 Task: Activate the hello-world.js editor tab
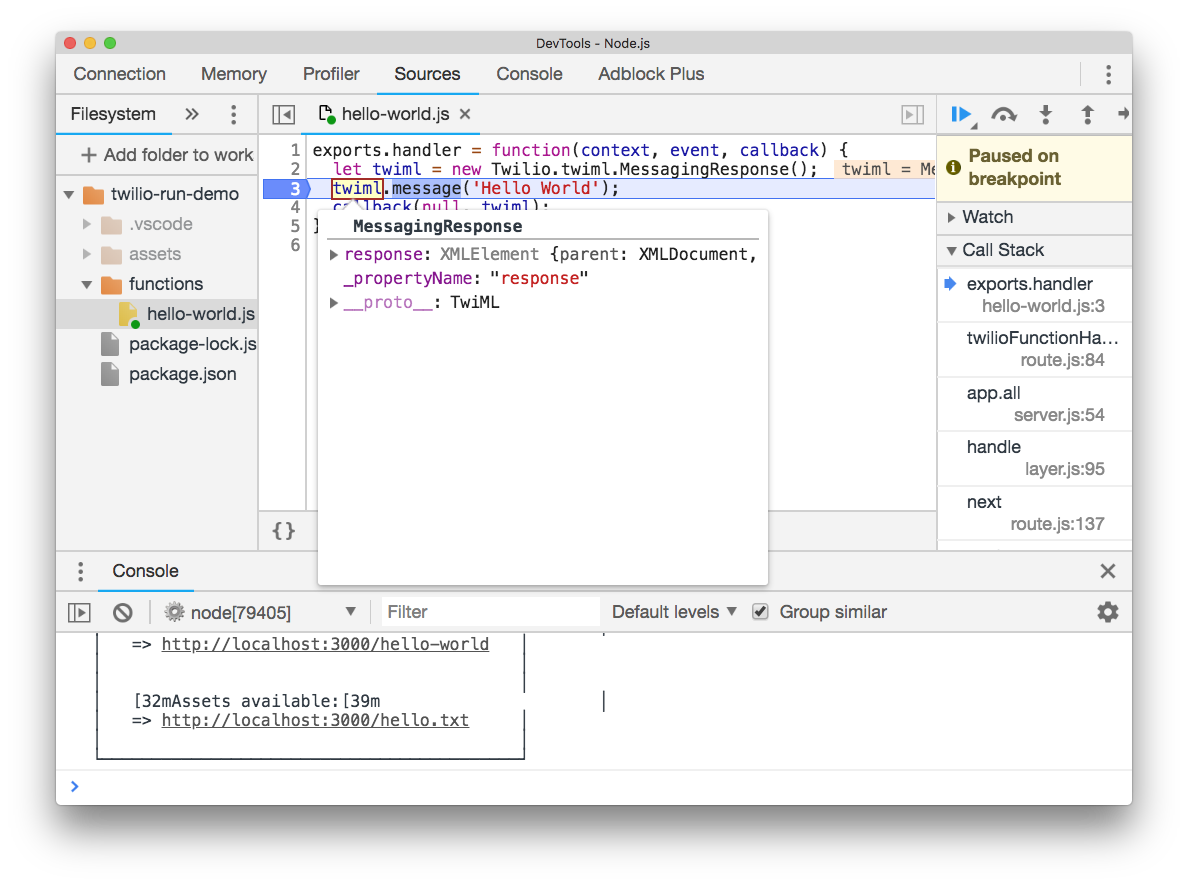(395, 114)
